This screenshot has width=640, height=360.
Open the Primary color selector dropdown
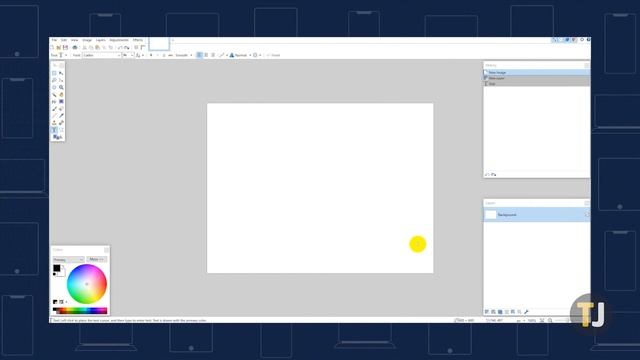[68, 260]
